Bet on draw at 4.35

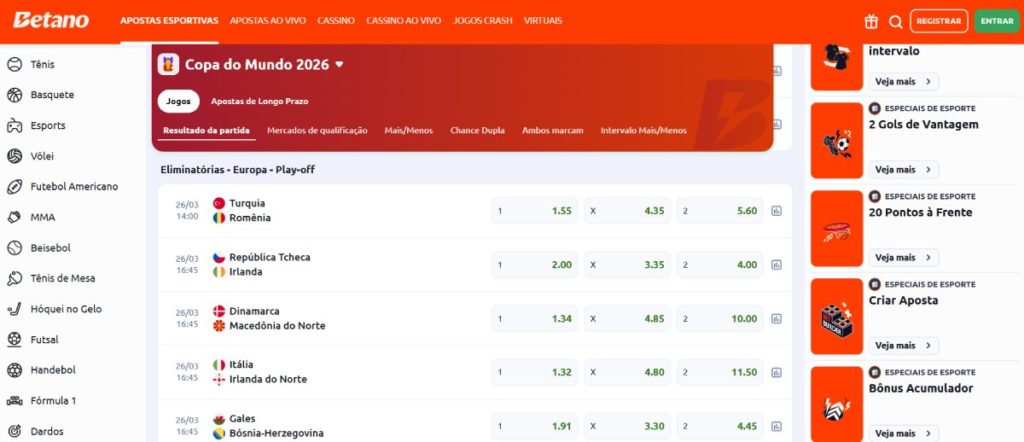point(628,211)
